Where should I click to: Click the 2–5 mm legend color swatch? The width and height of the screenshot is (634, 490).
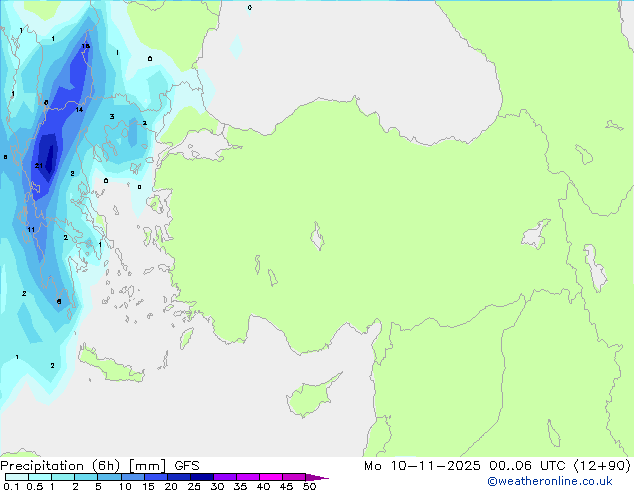tap(86, 477)
